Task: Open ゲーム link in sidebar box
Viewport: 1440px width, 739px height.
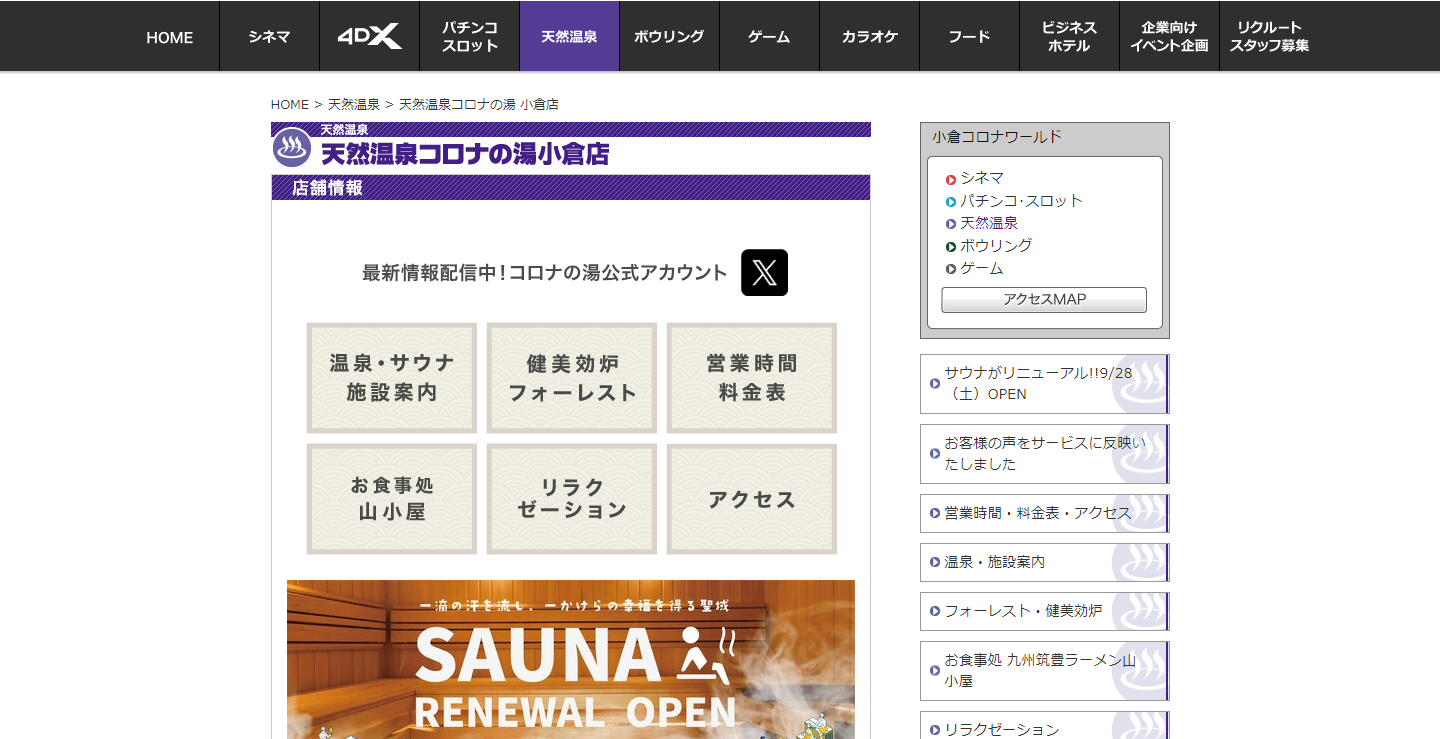Action: pos(982,268)
